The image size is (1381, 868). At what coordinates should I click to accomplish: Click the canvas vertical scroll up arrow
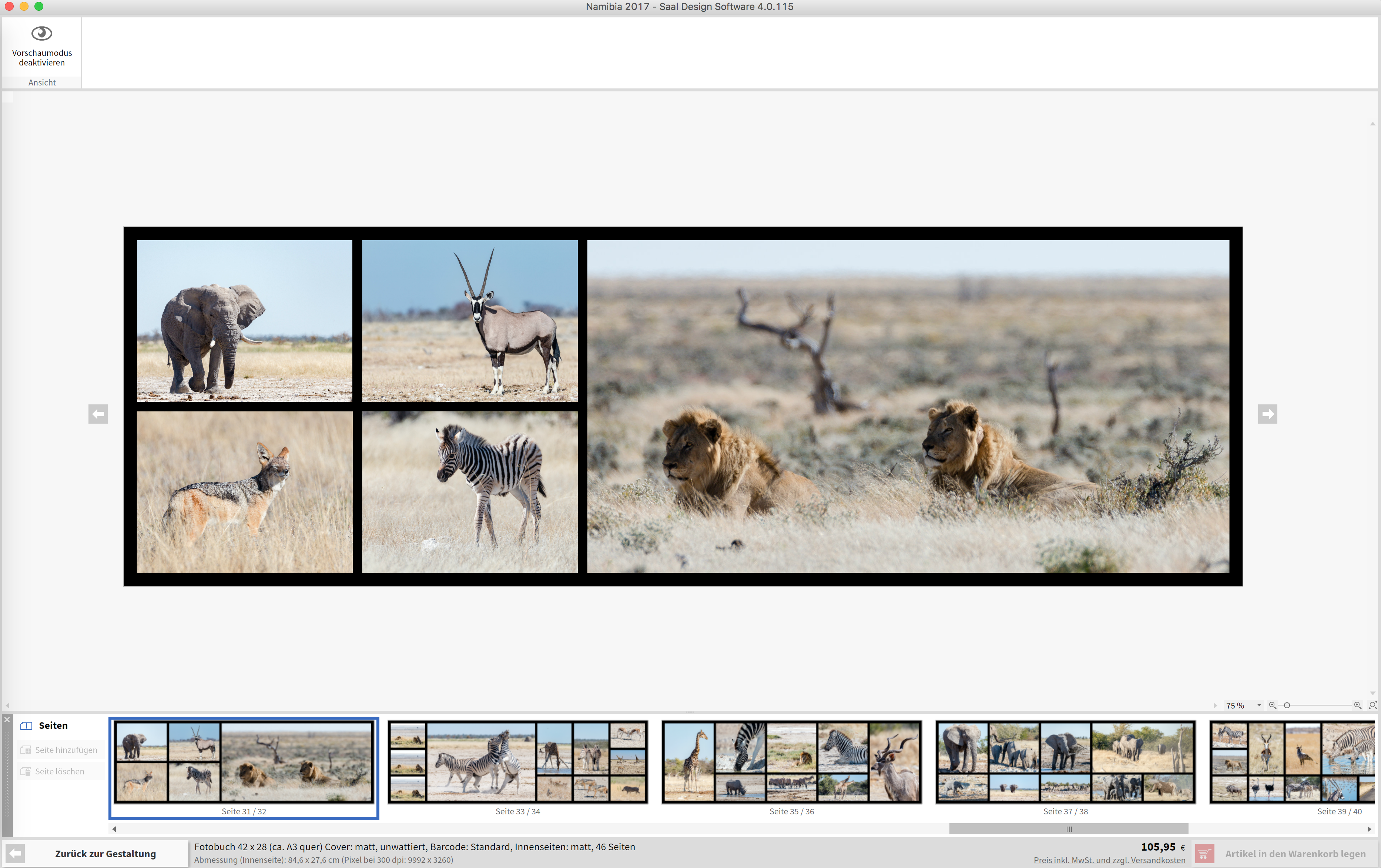[1372, 123]
